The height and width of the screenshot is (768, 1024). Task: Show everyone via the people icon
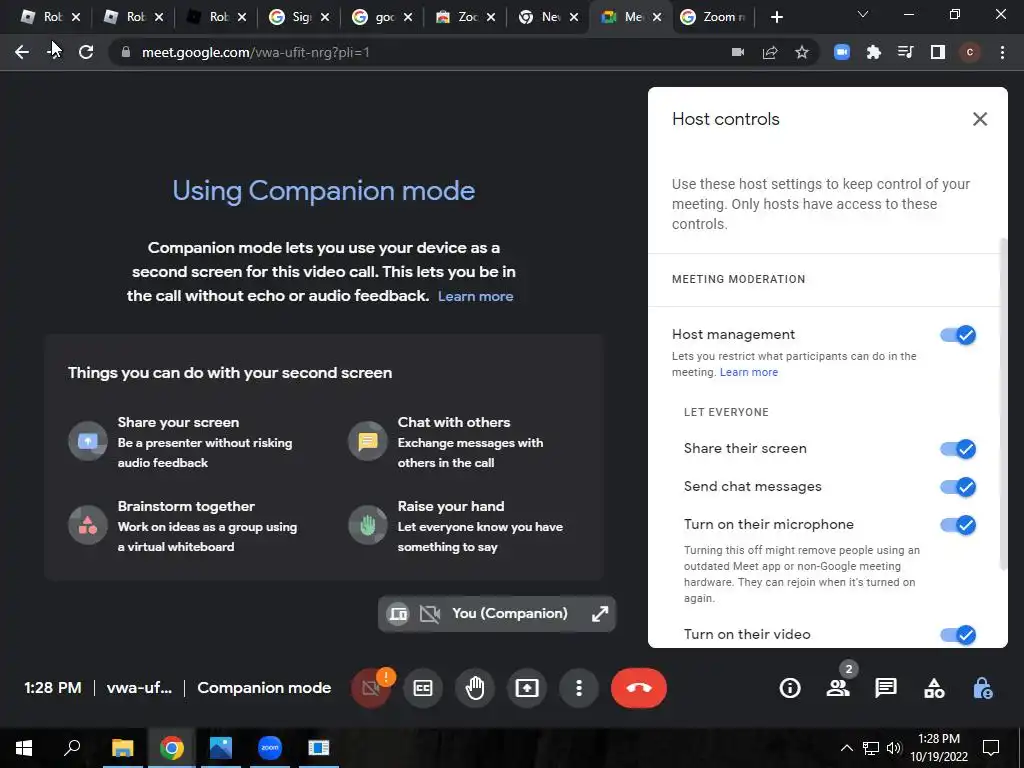[838, 688]
